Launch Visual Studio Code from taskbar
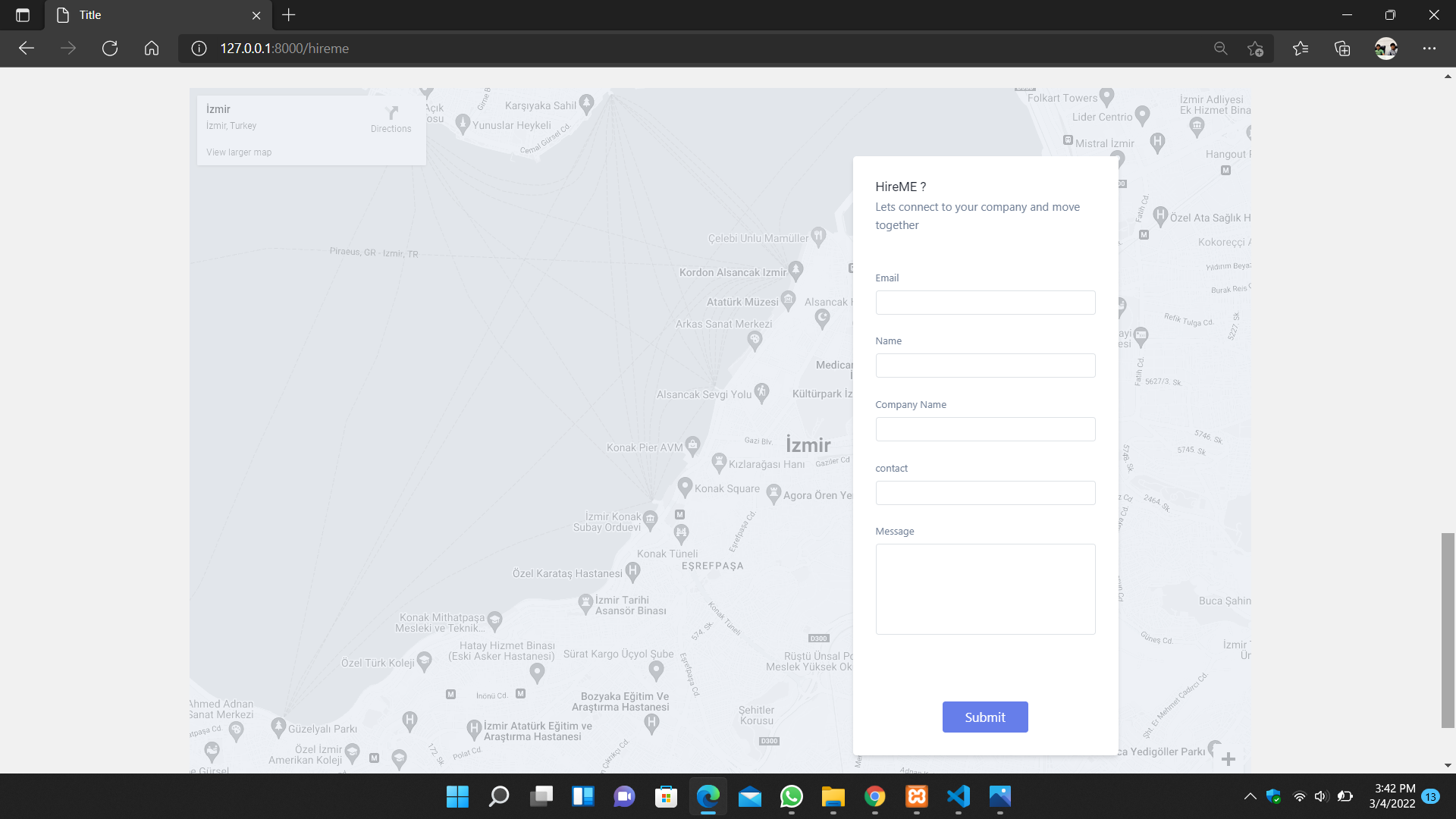The width and height of the screenshot is (1456, 819). 959,796
